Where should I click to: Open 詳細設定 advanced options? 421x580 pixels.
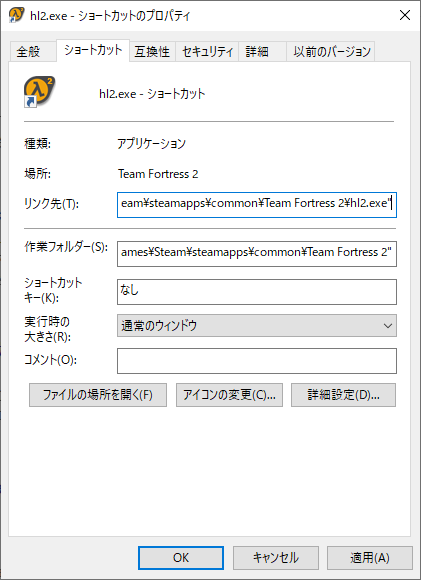coord(343,395)
